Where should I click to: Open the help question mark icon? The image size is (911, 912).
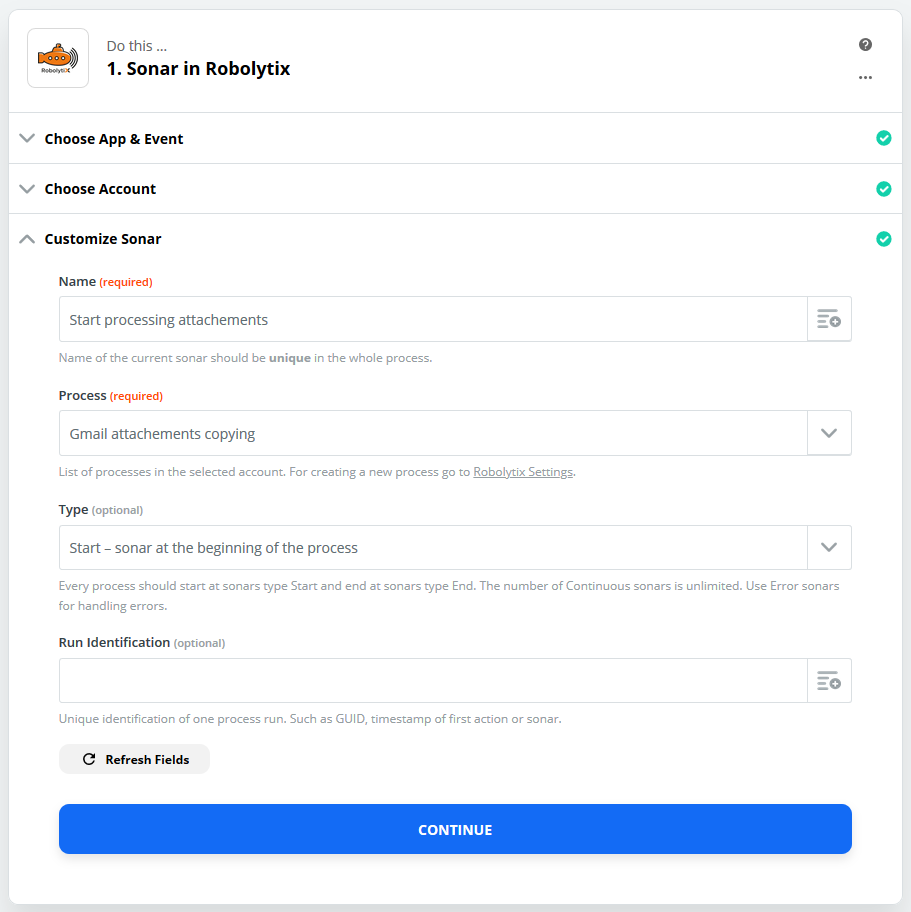click(865, 45)
